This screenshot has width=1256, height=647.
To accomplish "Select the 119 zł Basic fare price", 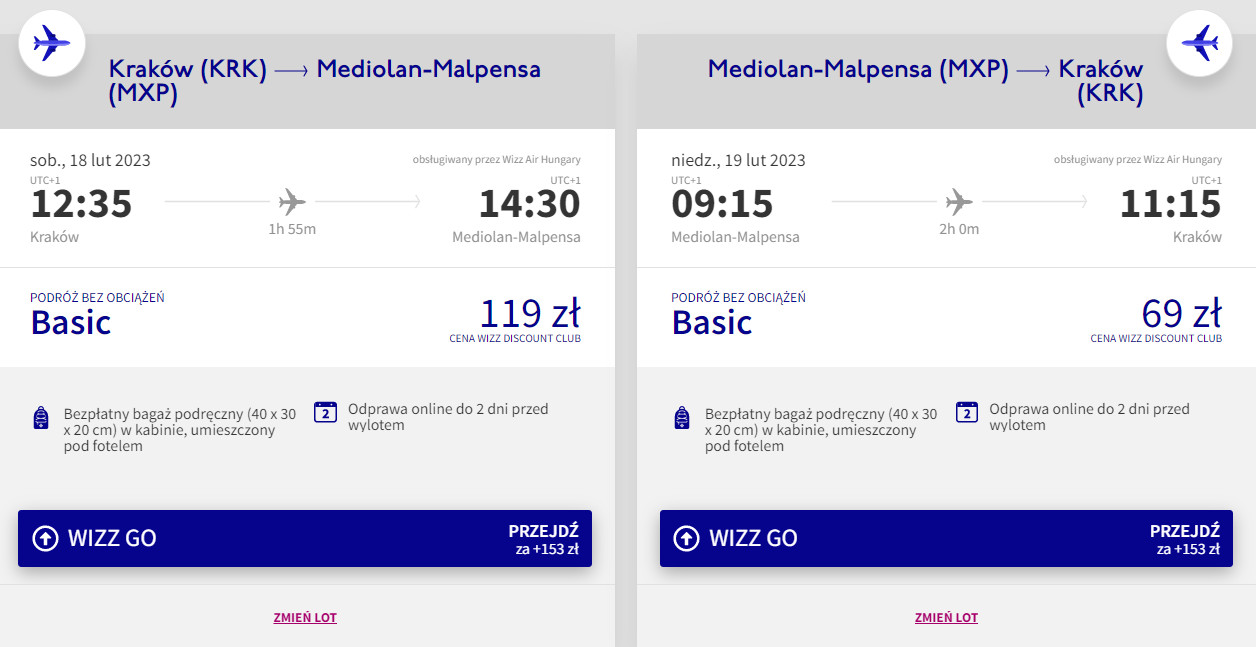I will [530, 314].
